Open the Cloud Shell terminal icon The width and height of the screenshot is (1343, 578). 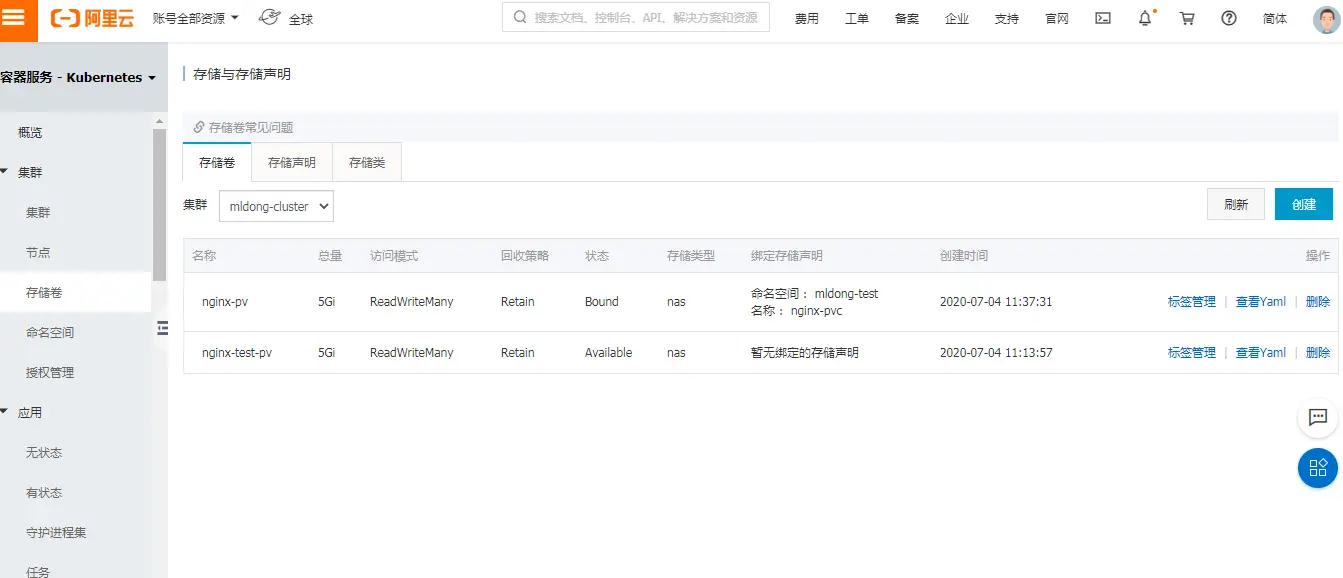coord(1103,18)
